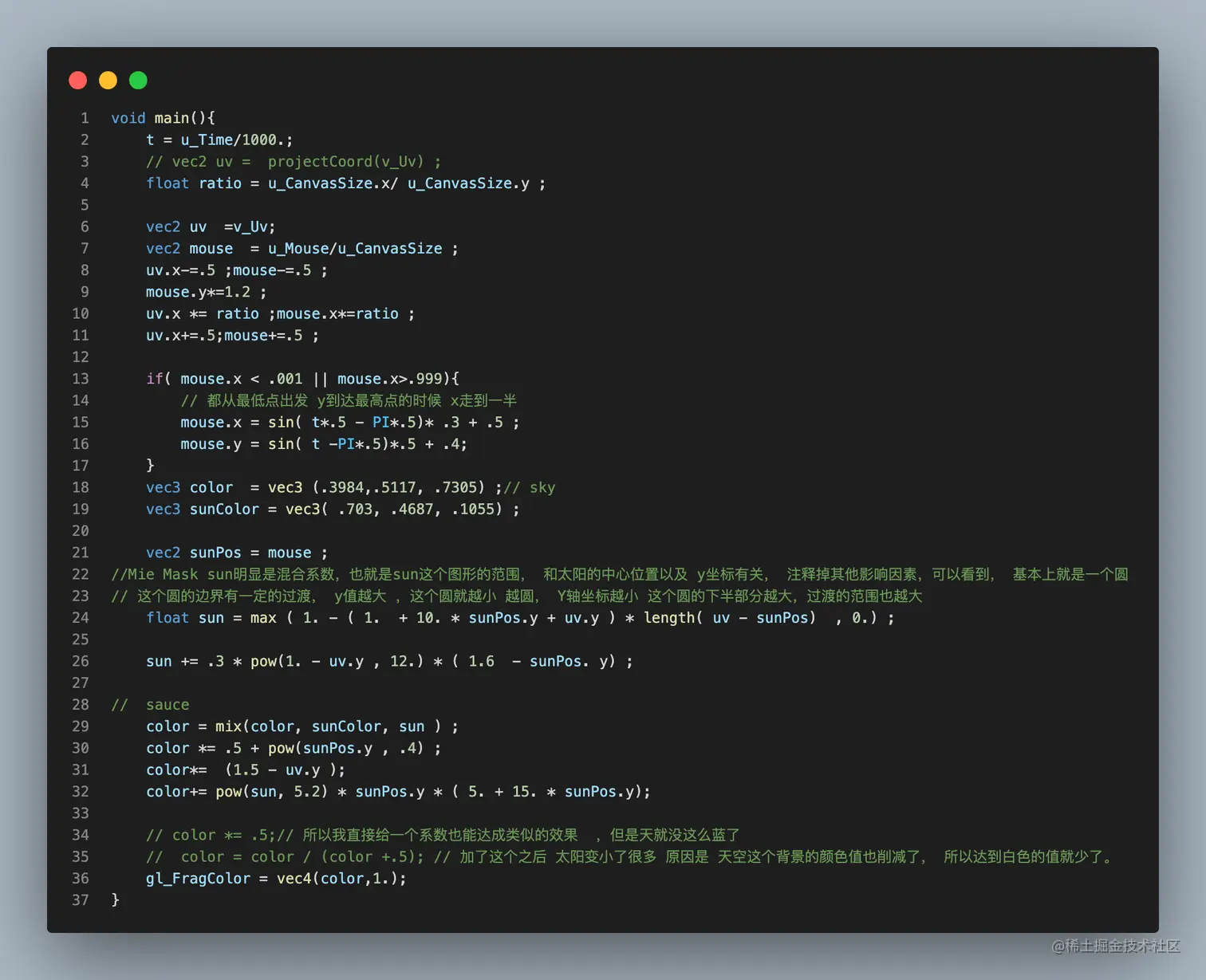Click the comment "// vec2 uv = projectCoord(v_Uv) ;"

coord(294,161)
